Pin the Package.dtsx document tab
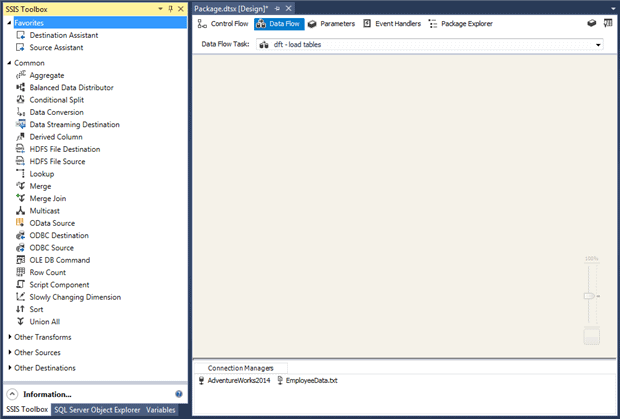 278,9
